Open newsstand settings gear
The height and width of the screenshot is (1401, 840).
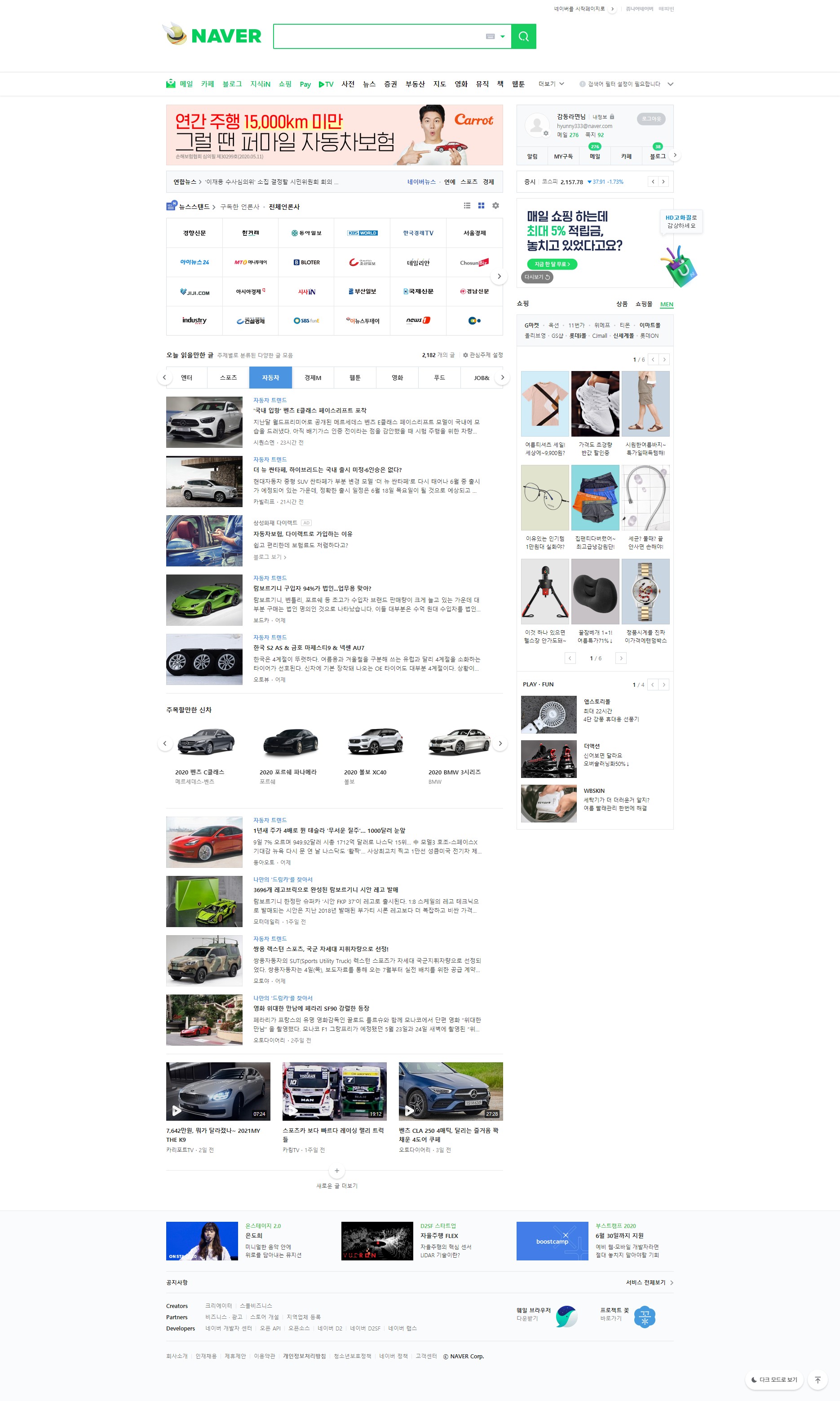(x=495, y=205)
